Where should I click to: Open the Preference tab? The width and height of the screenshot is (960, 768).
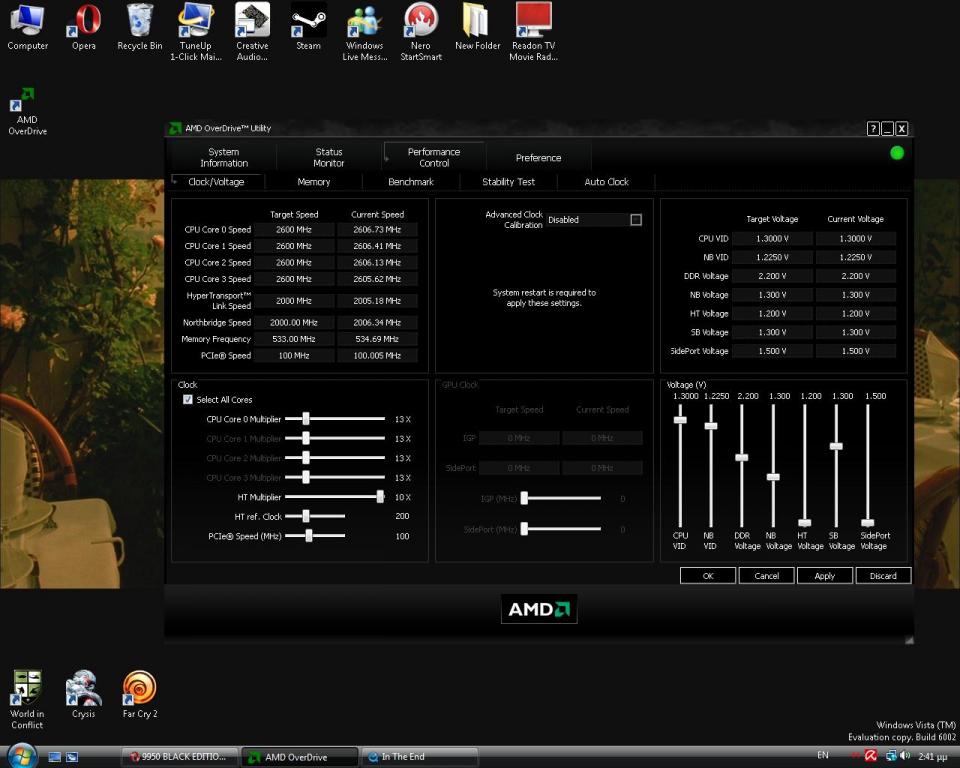click(538, 157)
